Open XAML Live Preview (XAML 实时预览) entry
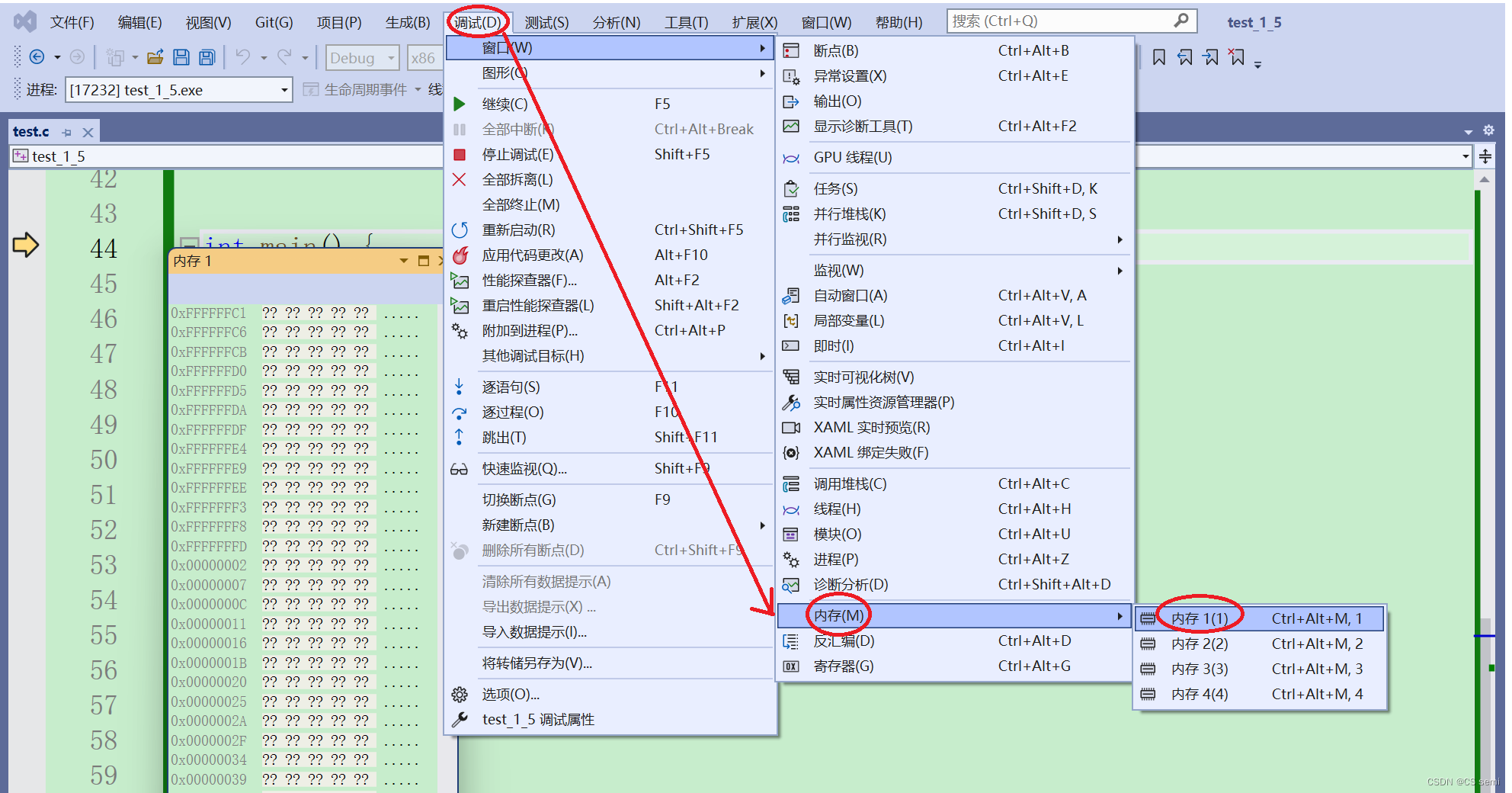 click(x=955, y=428)
